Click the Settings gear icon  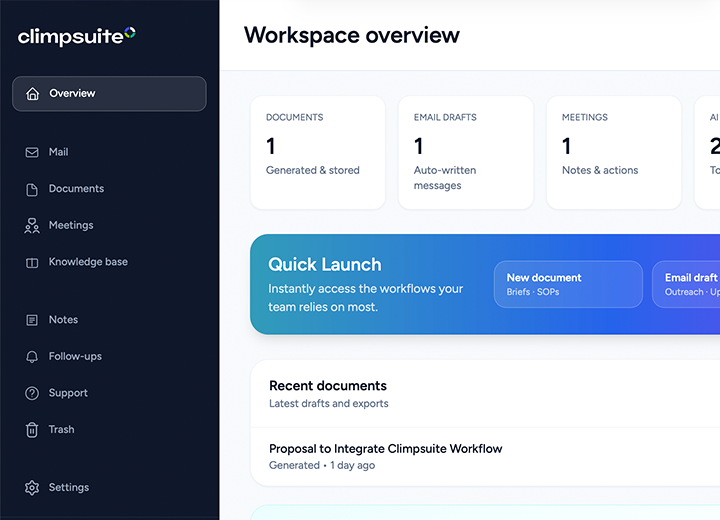[x=32, y=487]
